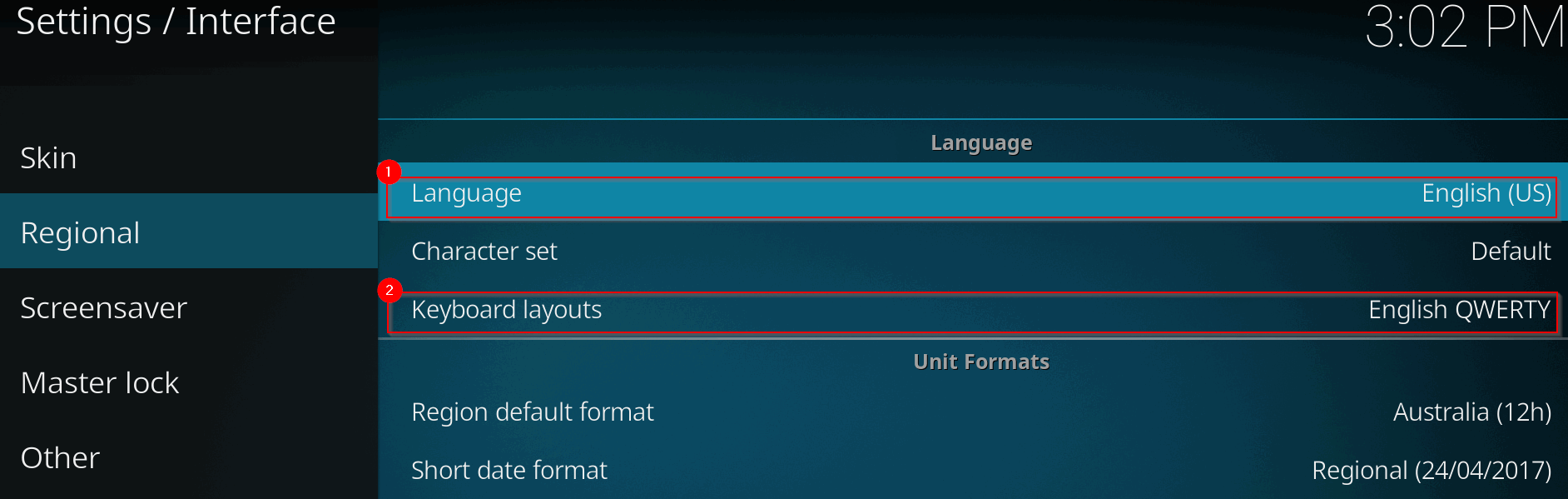Viewport: 1568px width, 499px height.
Task: Click the Settings / Interface title
Action: click(176, 22)
